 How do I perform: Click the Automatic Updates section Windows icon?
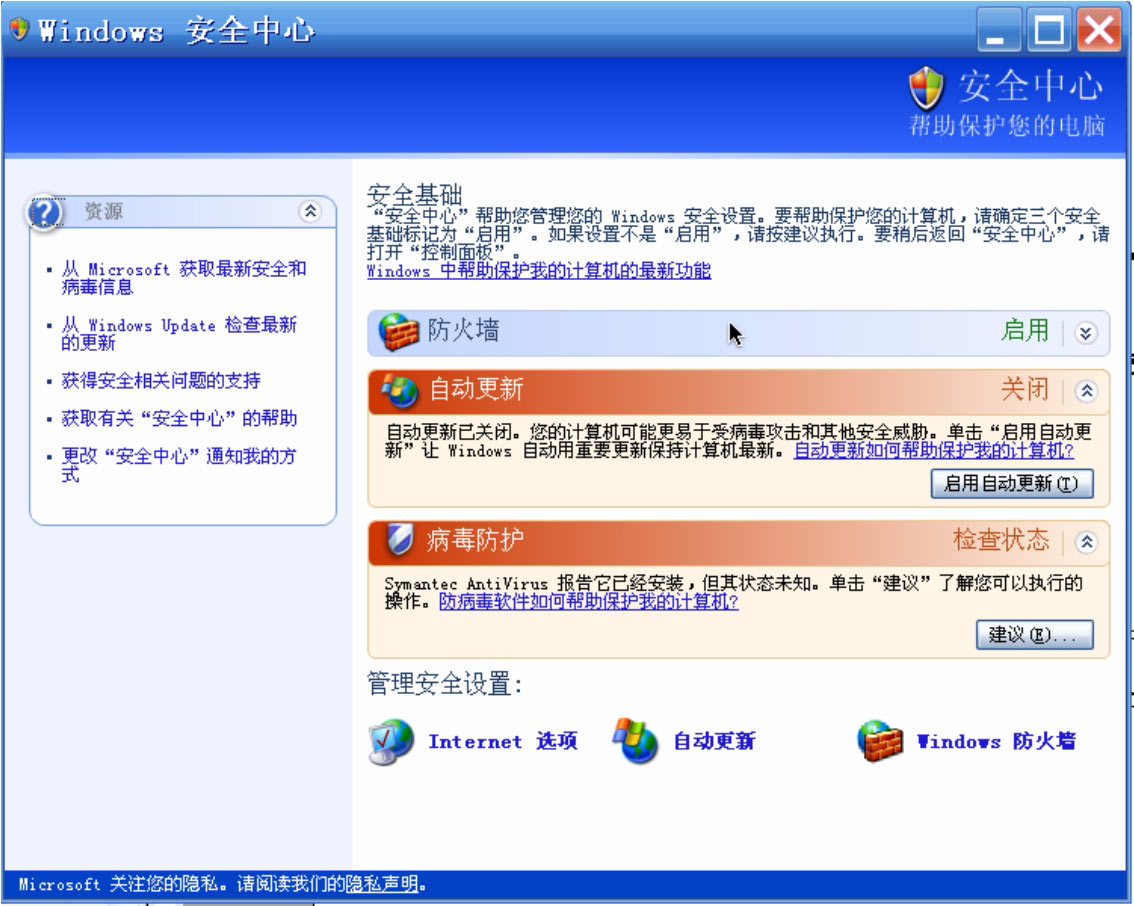coord(399,391)
